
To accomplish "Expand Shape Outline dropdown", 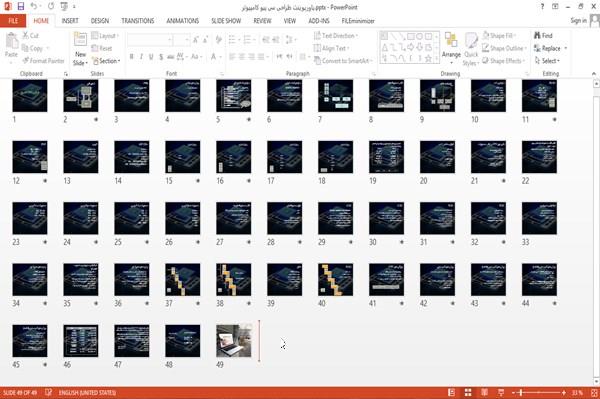I will click(x=505, y=48).
